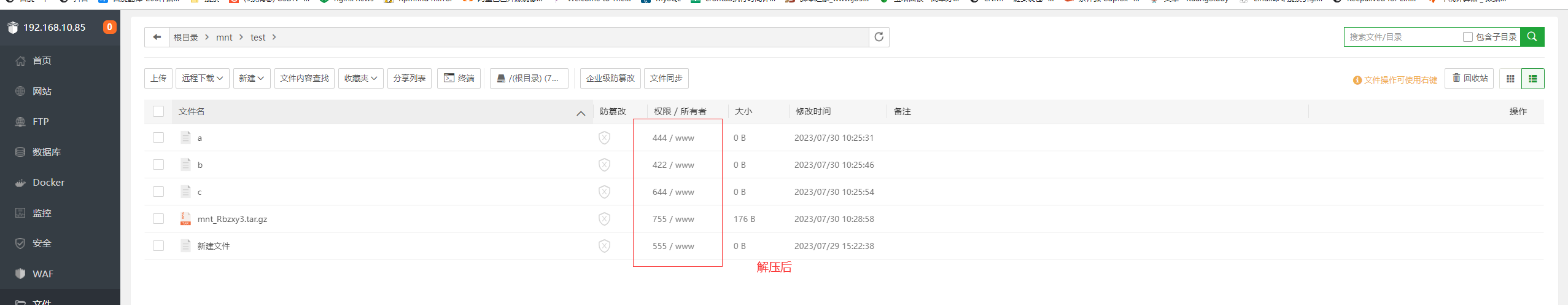Open the recycle bin
Image resolution: width=1568 pixels, height=305 pixels.
[x=1470, y=78]
